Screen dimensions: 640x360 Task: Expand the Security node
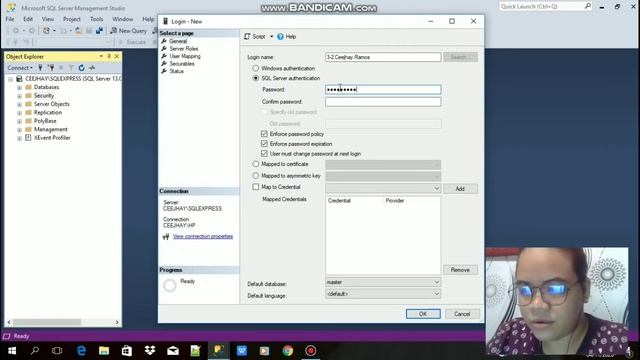pyautogui.click(x=19, y=96)
